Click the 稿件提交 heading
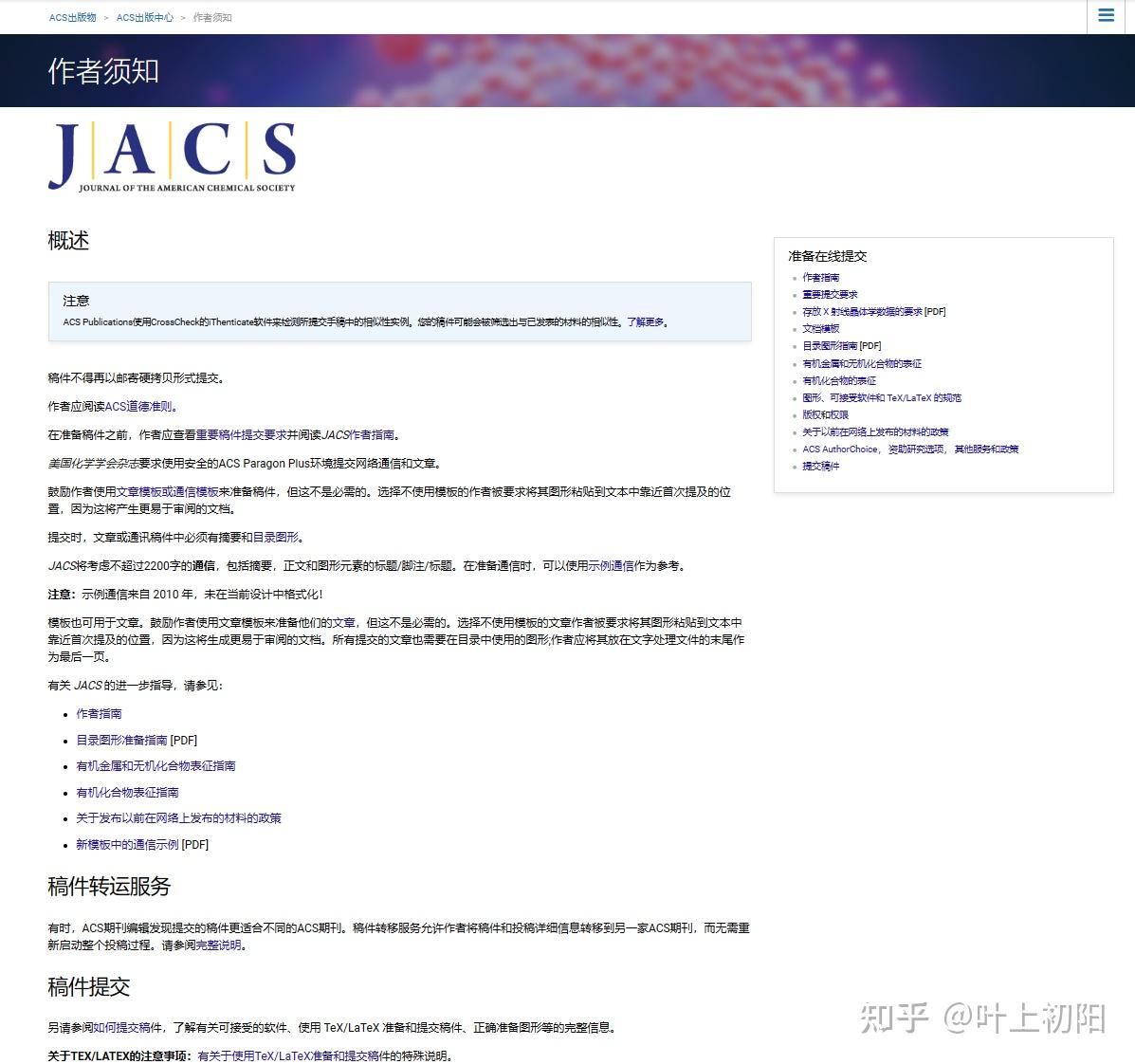This screenshot has width=1135, height=1064. coord(89,987)
